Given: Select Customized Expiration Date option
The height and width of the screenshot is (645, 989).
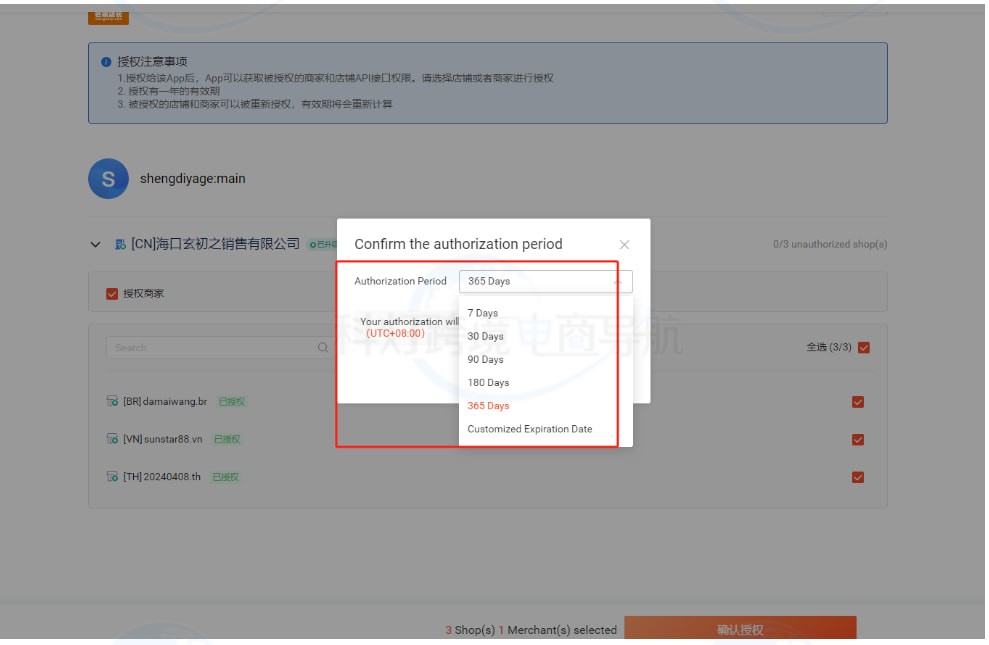Looking at the screenshot, I should tap(529, 429).
